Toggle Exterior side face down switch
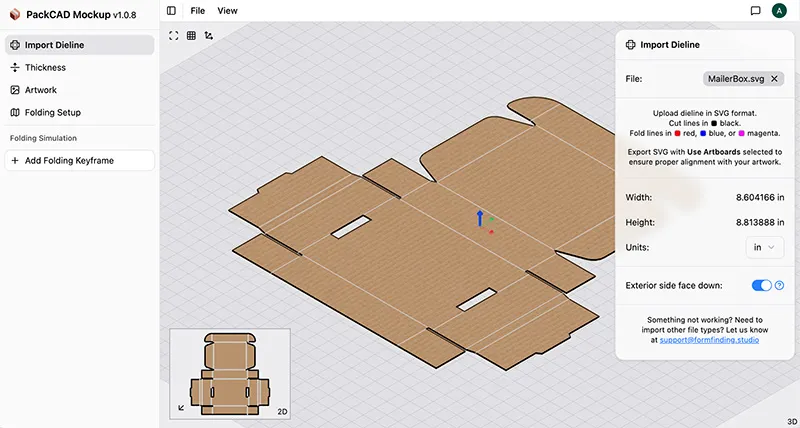Image resolution: width=800 pixels, height=428 pixels. [762, 286]
